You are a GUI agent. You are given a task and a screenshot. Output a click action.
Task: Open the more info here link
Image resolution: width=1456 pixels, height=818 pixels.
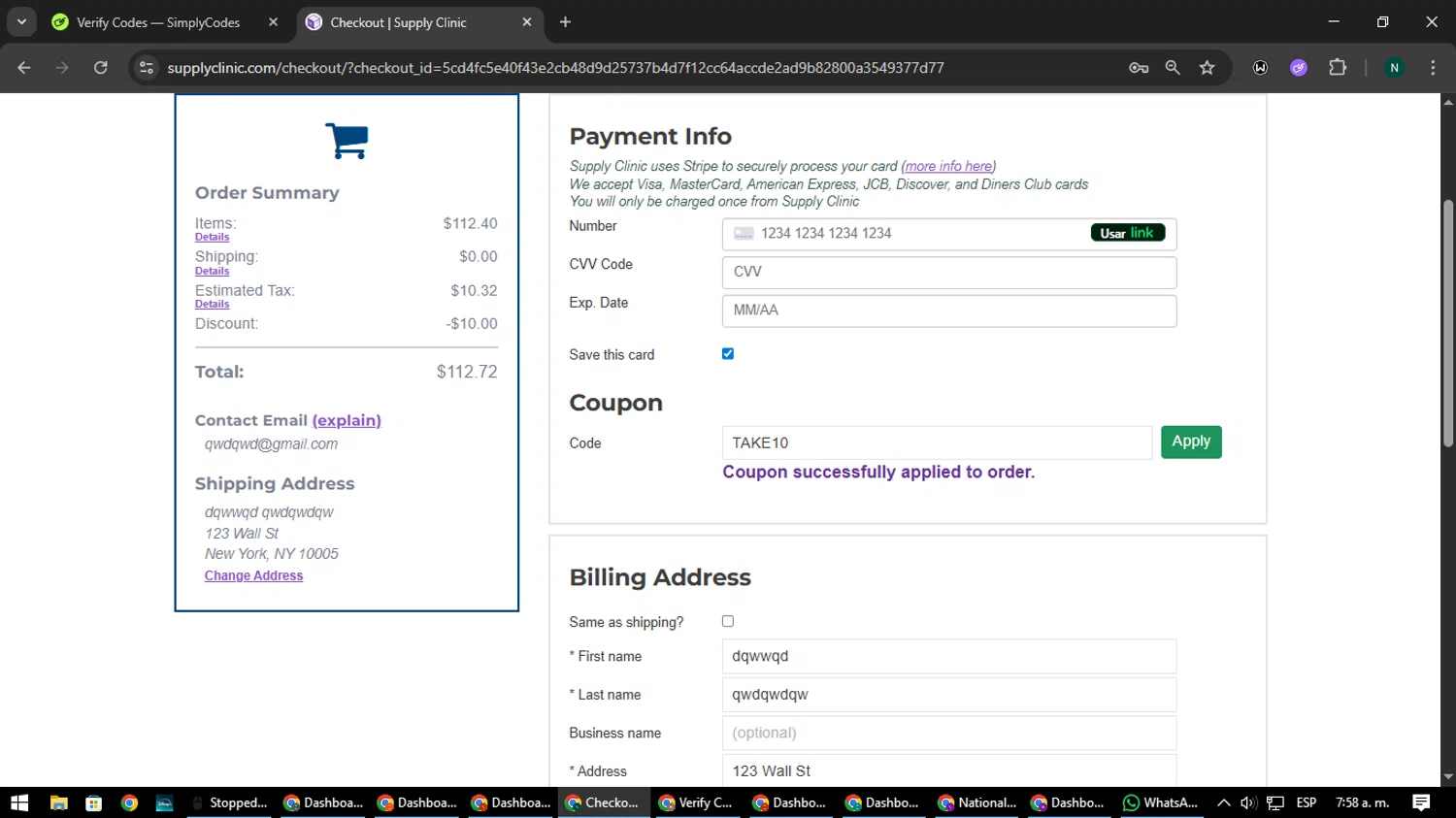coord(948,166)
